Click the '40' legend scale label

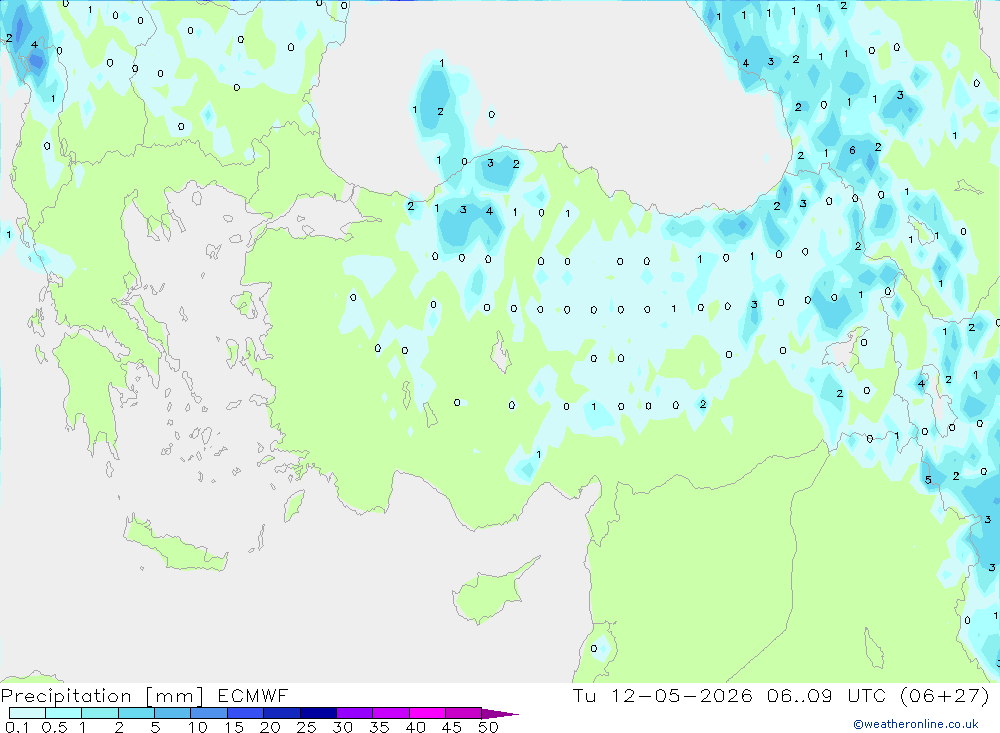tap(415, 727)
